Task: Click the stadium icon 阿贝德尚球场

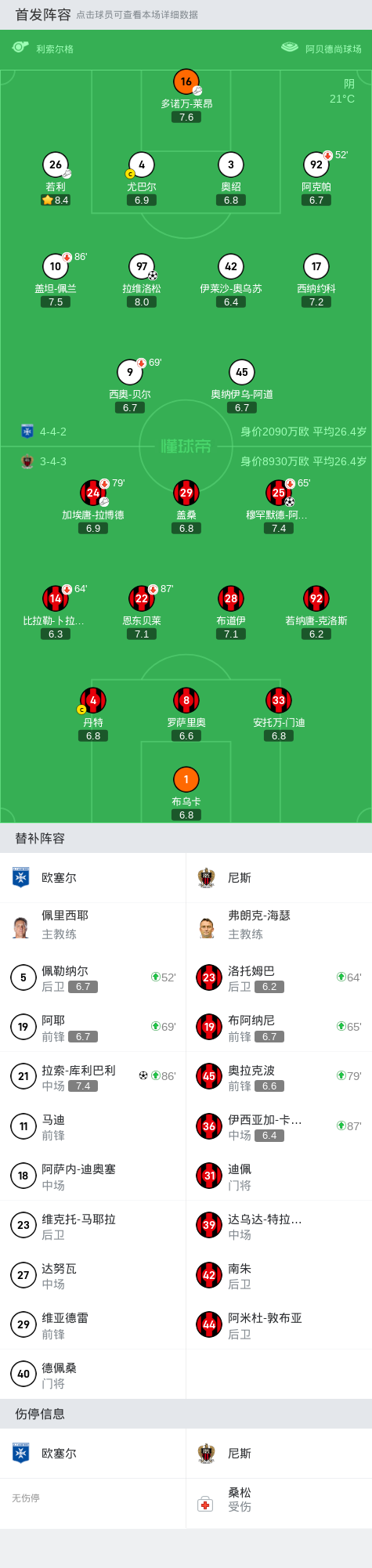Action: [290, 48]
